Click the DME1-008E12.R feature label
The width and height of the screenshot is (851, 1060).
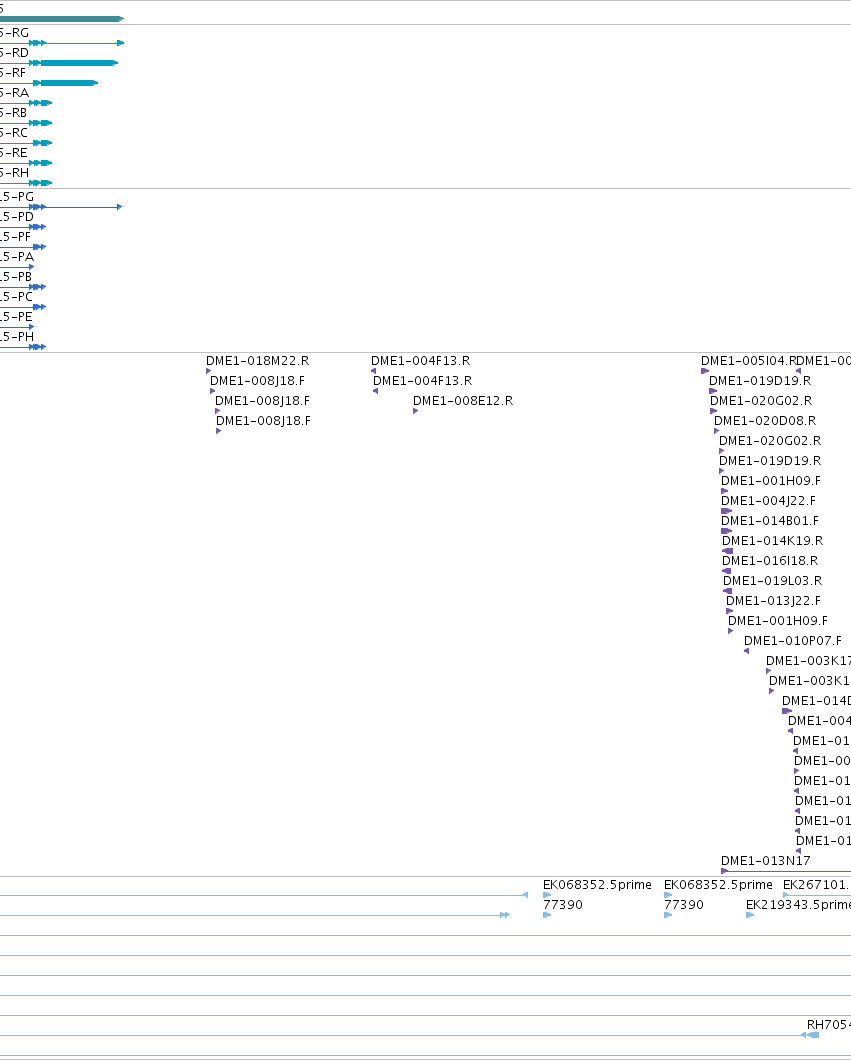(x=463, y=400)
